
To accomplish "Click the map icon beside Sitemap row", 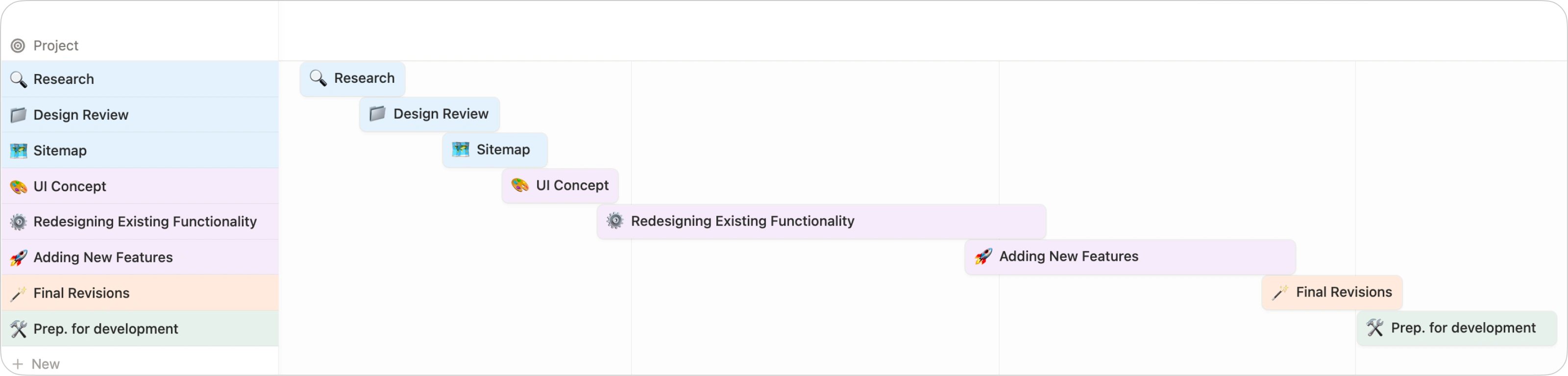I will click(18, 150).
